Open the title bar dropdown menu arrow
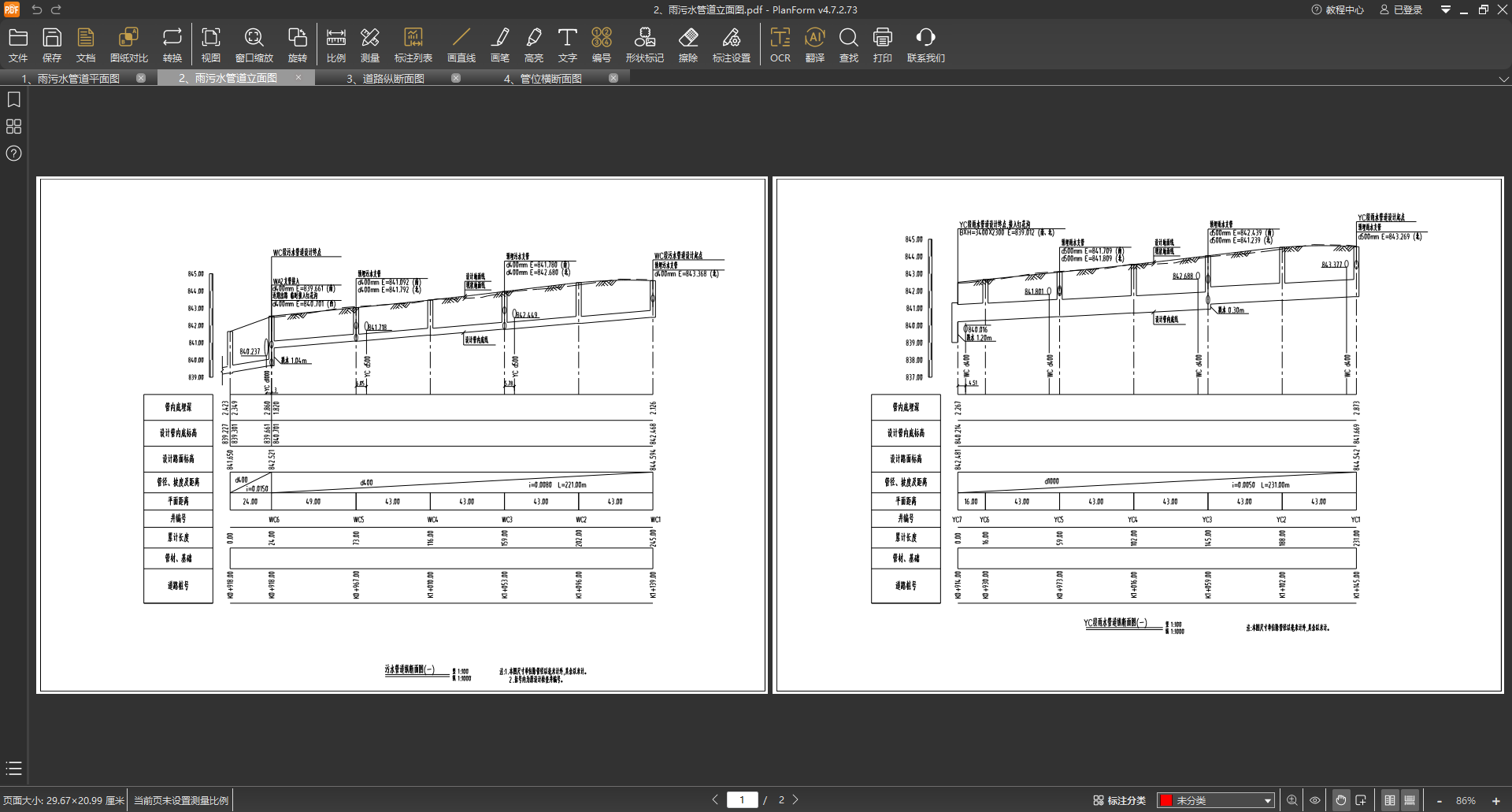The width and height of the screenshot is (1512, 812). click(x=1445, y=9)
